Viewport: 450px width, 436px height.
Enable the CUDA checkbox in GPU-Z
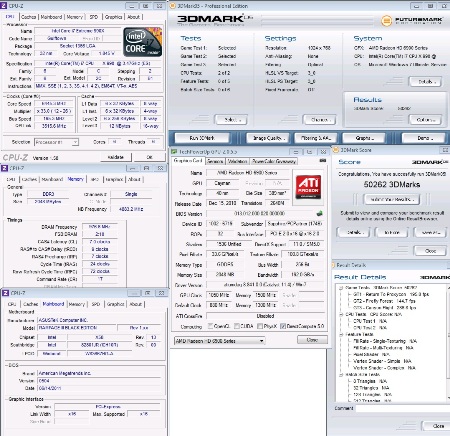(236, 326)
